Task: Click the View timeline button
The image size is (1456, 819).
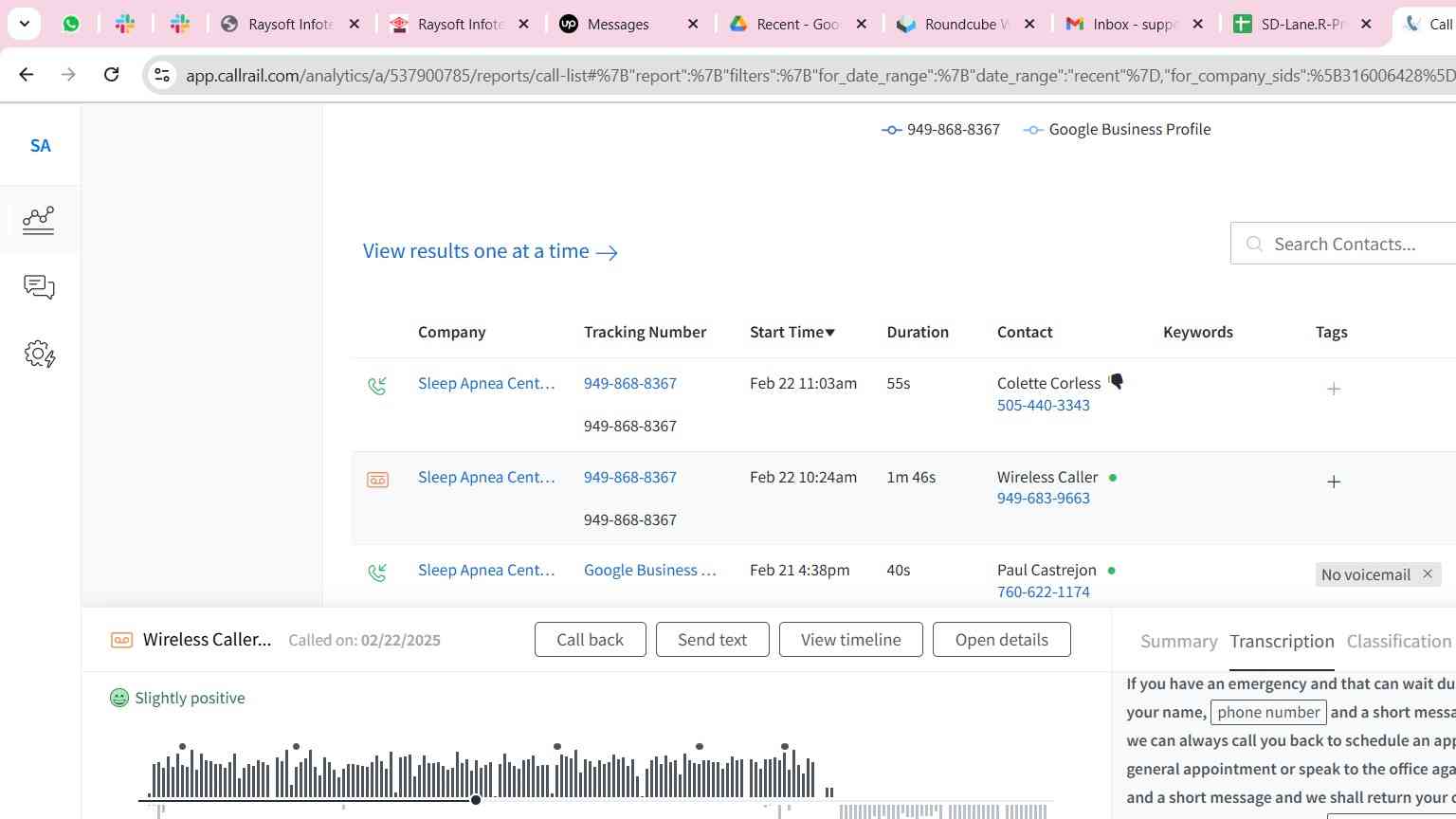Action: pos(850,640)
